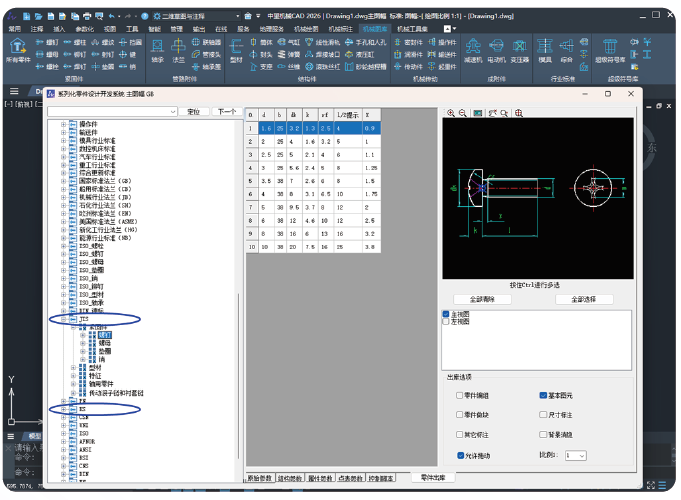
Task: Click the 定位 locate button
Action: click(x=193, y=112)
